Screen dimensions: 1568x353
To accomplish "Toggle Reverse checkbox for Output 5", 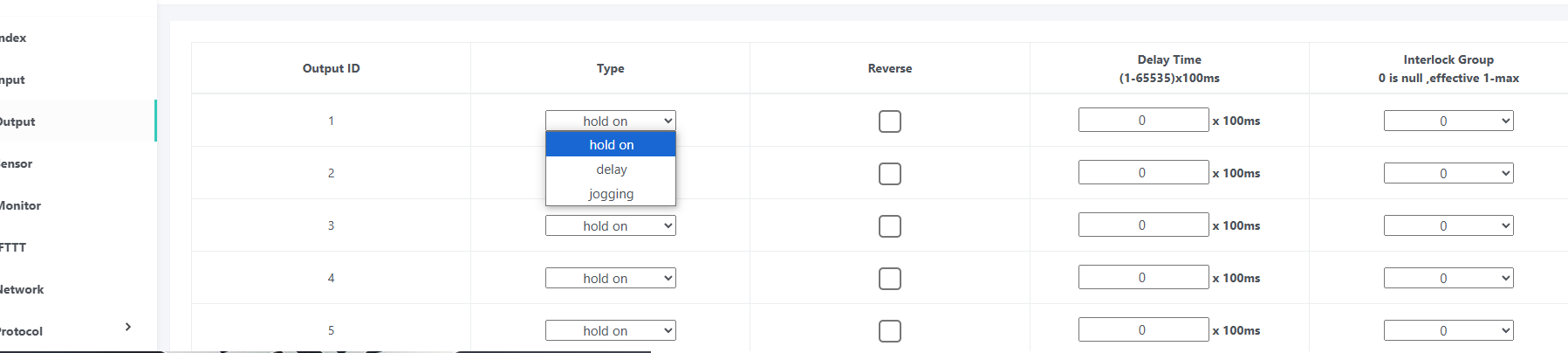I will click(889, 331).
